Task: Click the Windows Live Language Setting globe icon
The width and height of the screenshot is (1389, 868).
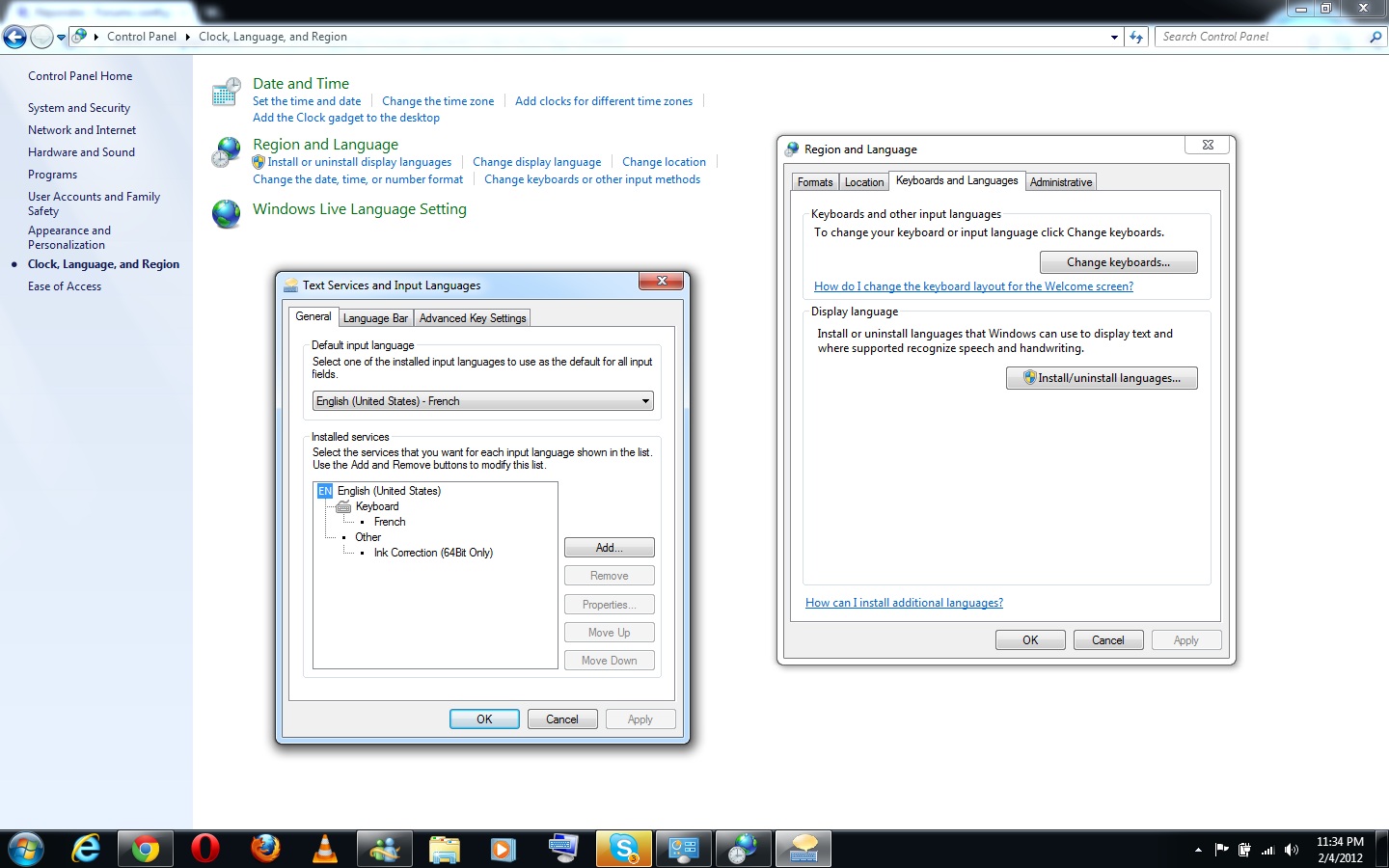Action: [226, 213]
